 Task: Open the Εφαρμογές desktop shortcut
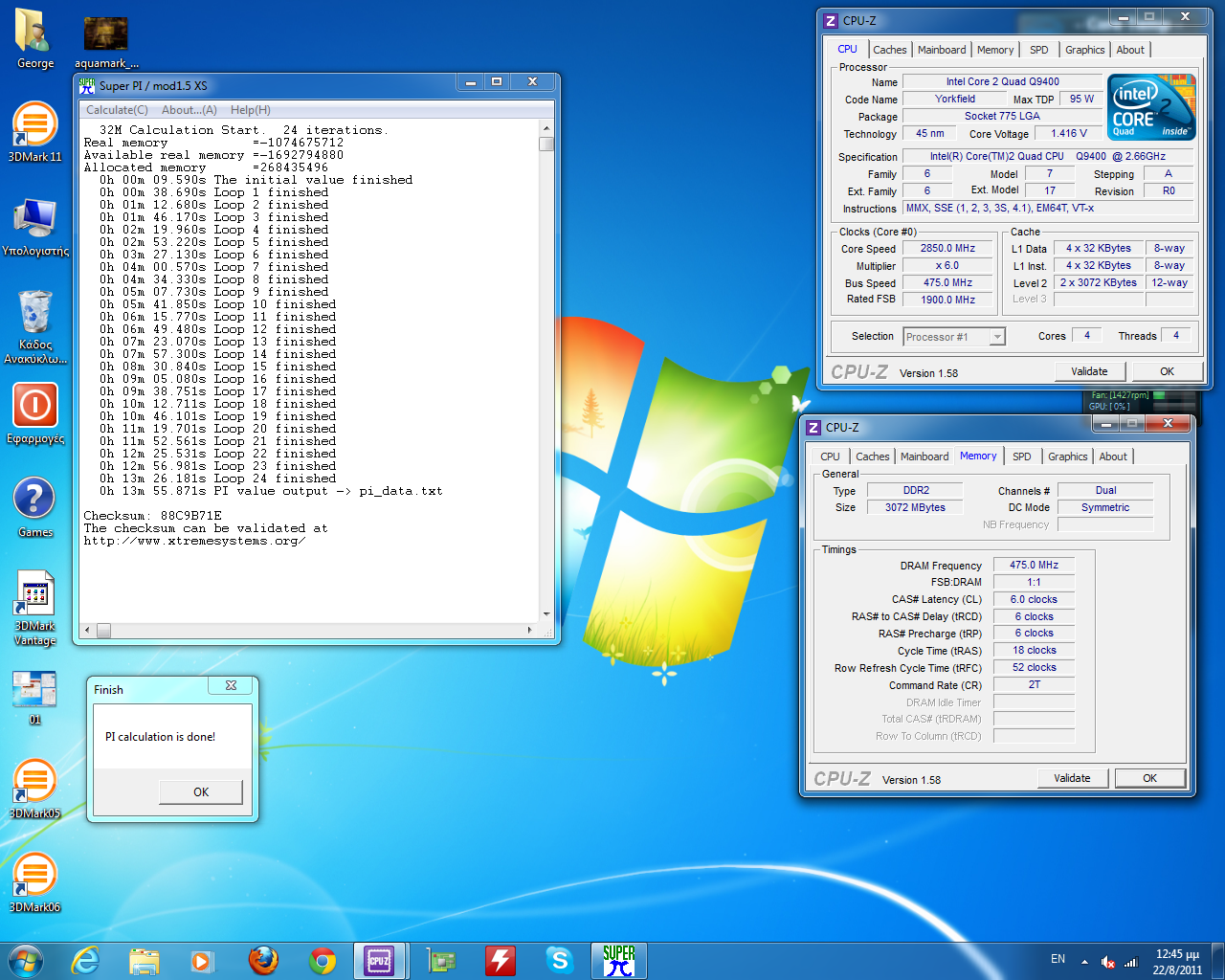[35, 413]
